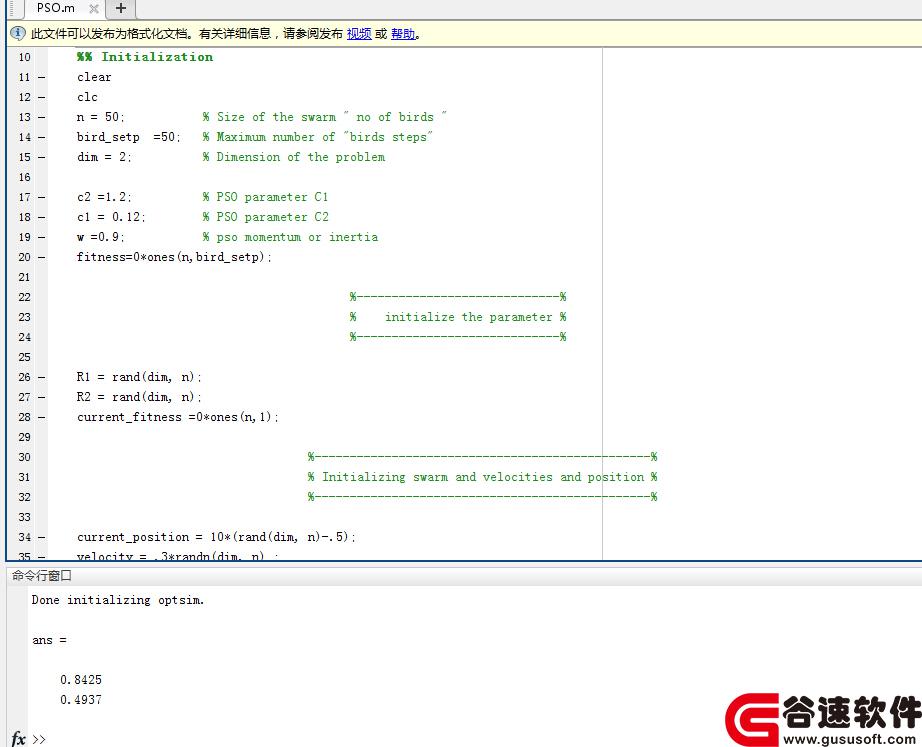Click the 'PSO parameter C1' comment
922x747 pixels.
pos(266,197)
